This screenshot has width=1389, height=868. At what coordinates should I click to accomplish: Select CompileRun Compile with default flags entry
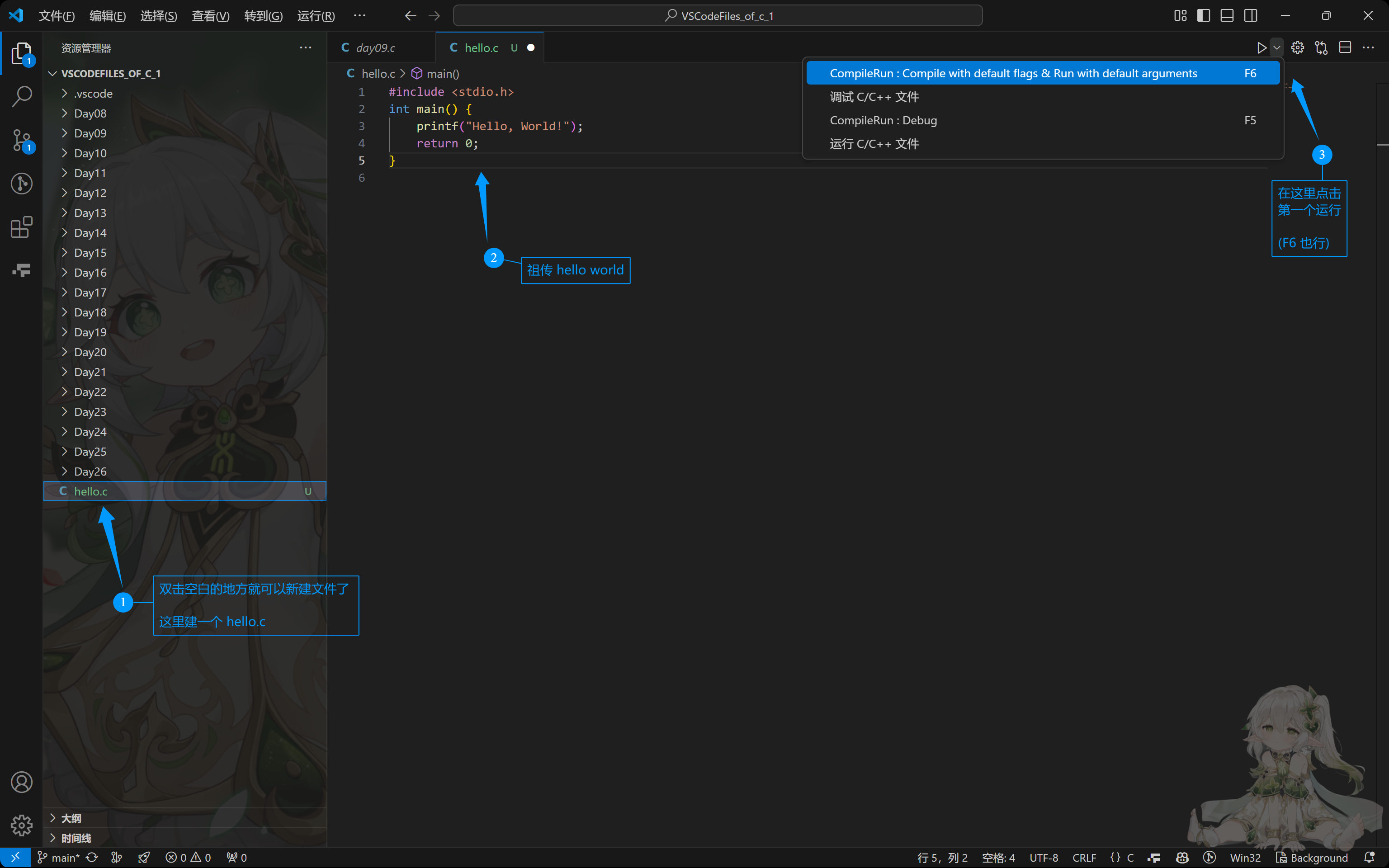(1043, 74)
